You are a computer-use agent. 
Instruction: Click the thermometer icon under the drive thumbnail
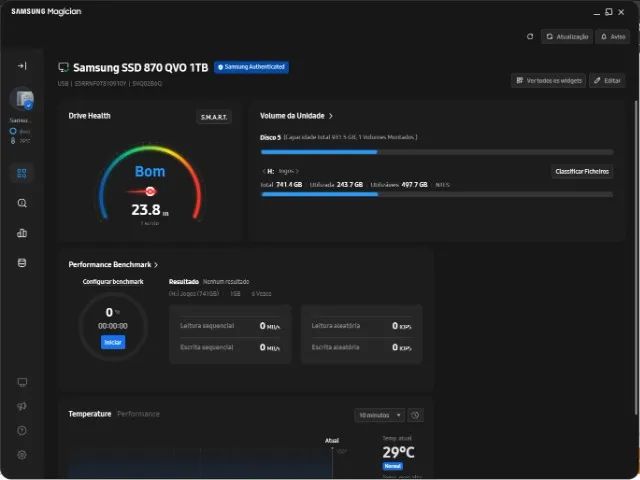point(13,140)
